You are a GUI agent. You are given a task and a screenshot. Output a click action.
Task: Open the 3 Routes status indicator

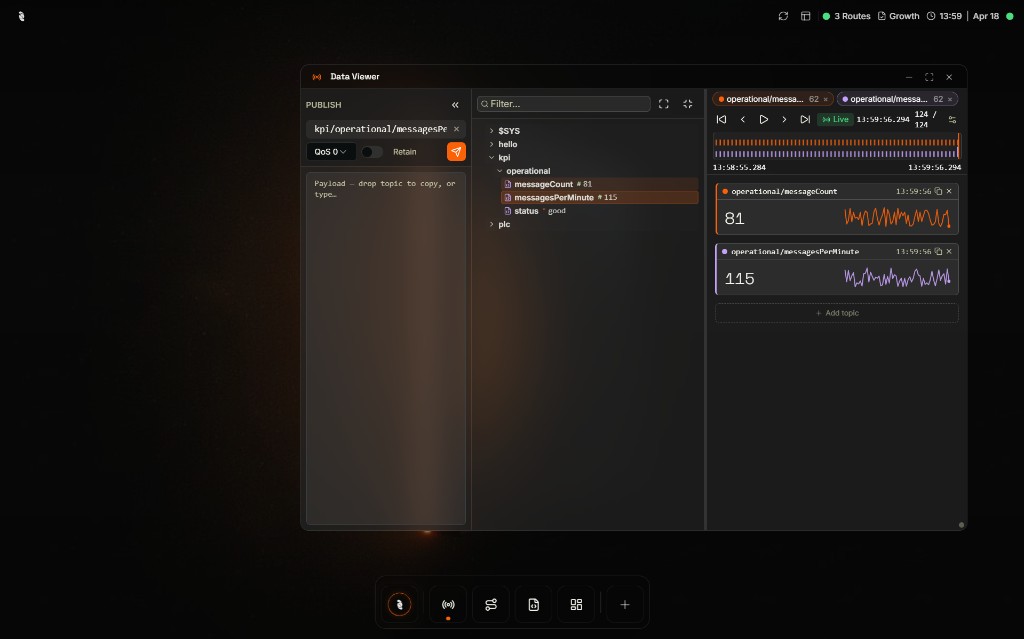point(846,16)
